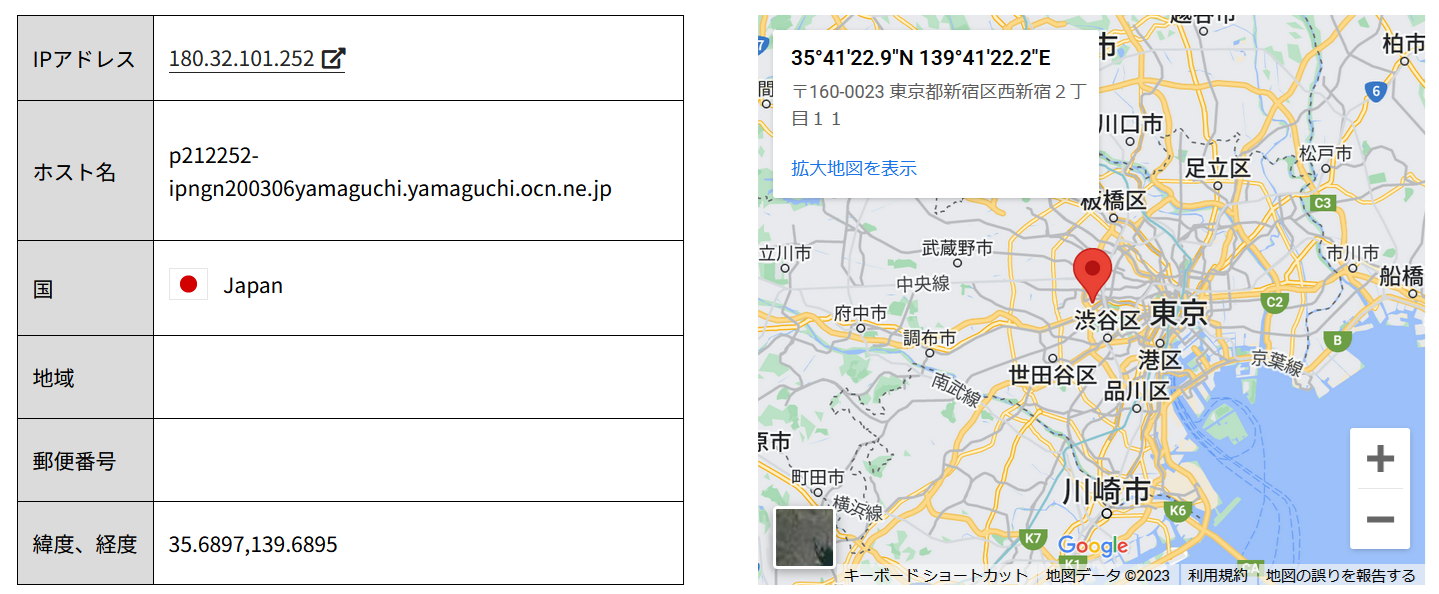Click the ホスト名 row label

coord(75,172)
